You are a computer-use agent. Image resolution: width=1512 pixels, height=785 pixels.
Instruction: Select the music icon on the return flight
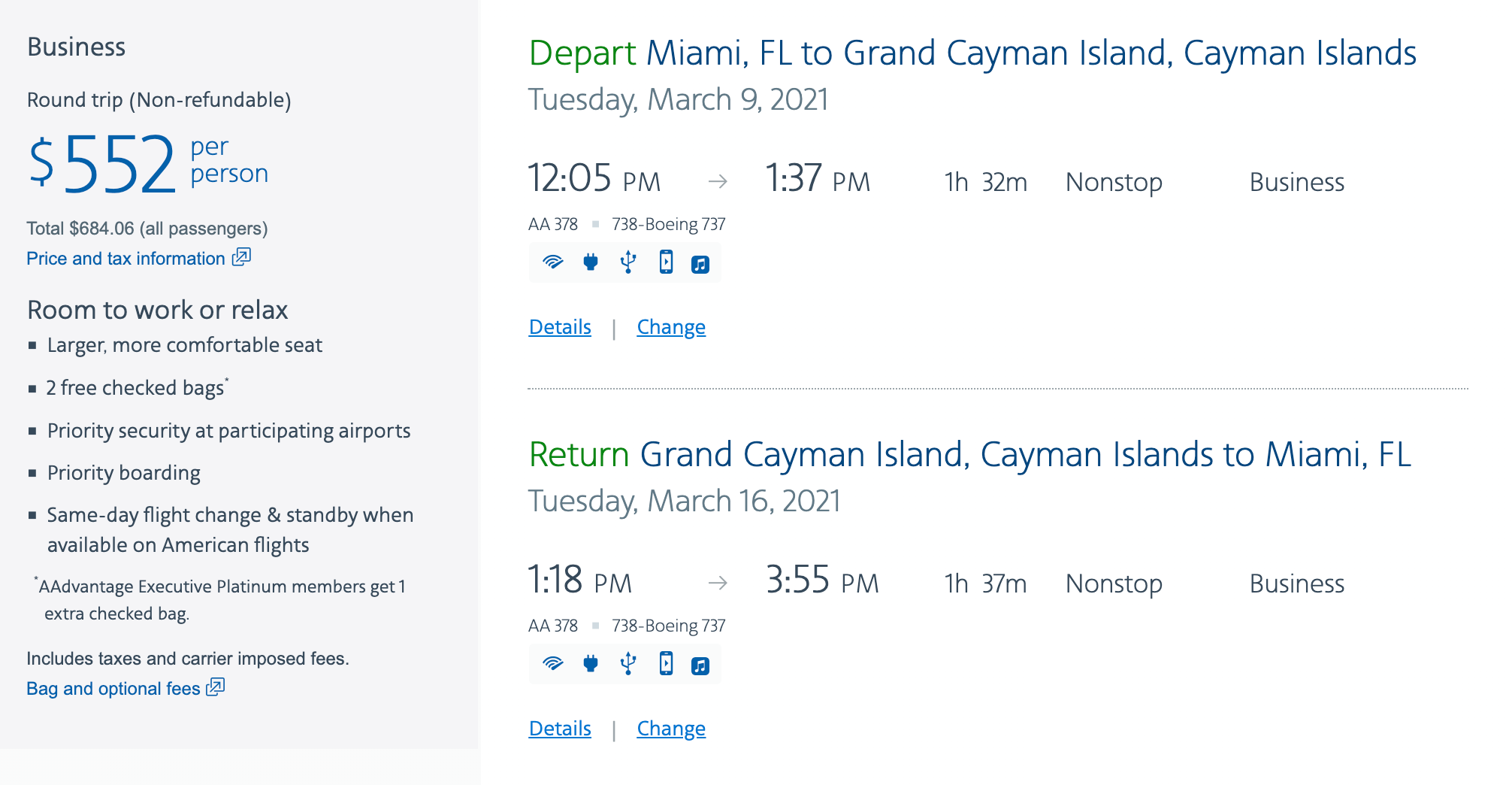click(700, 665)
